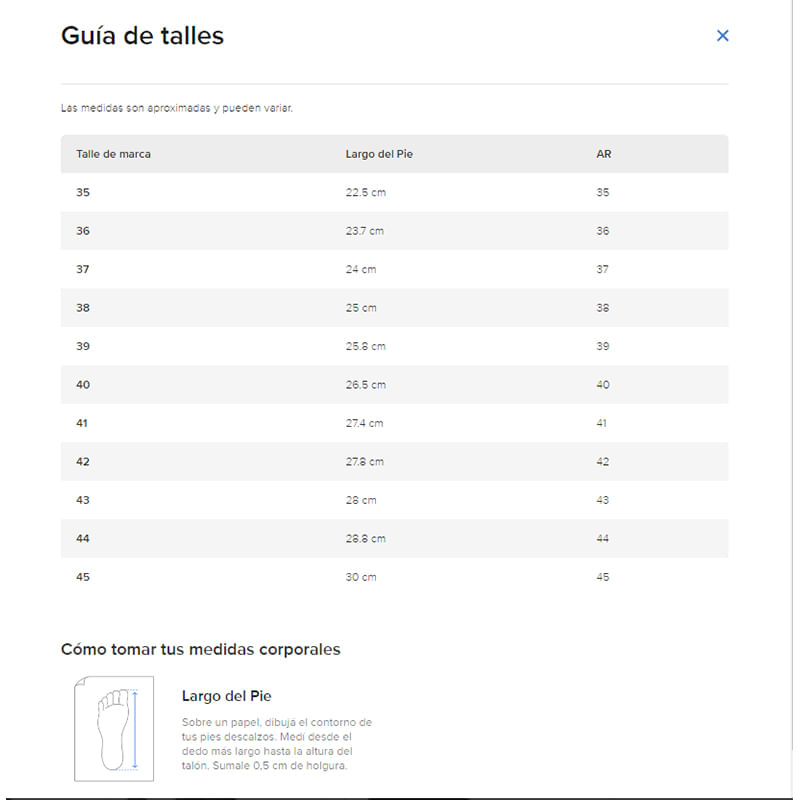Click the AR value 45 cell
The width and height of the screenshot is (800, 800).
(603, 577)
